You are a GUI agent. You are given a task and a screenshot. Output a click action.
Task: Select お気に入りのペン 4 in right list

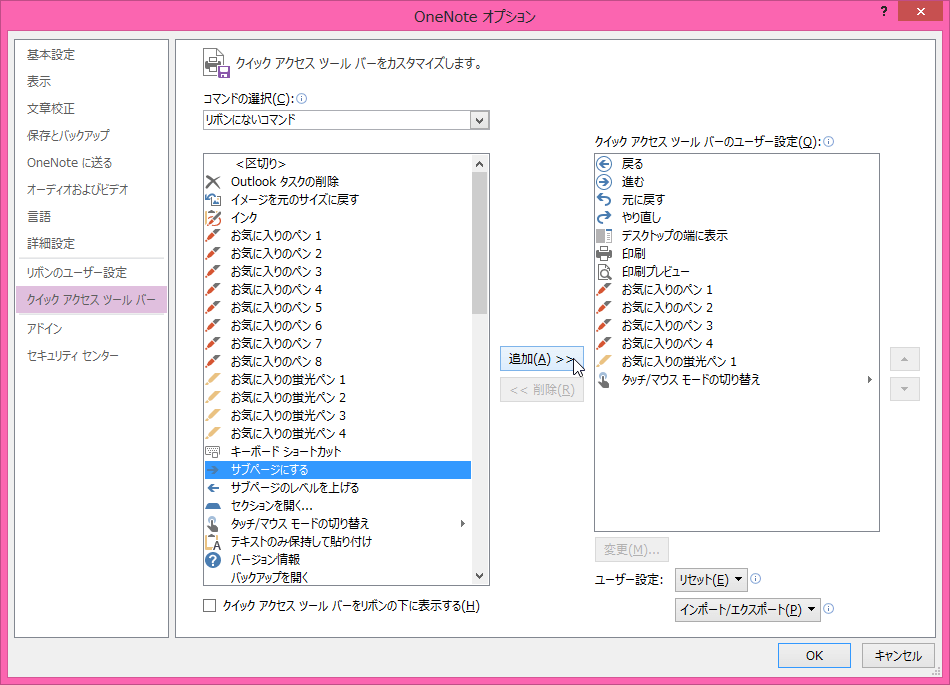[x=736, y=343]
